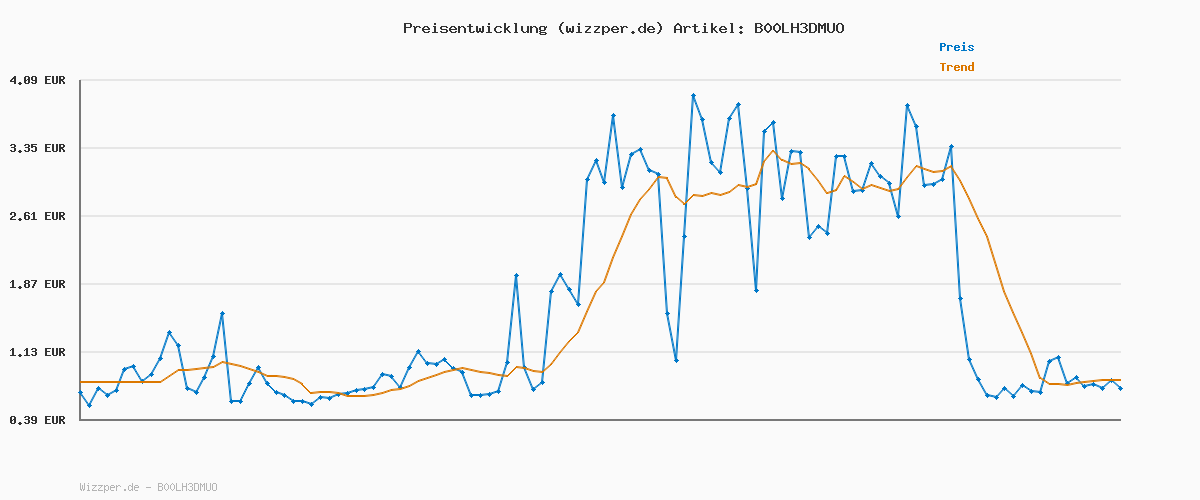
Task: Click the blue Preis legend label
Action: (956, 47)
